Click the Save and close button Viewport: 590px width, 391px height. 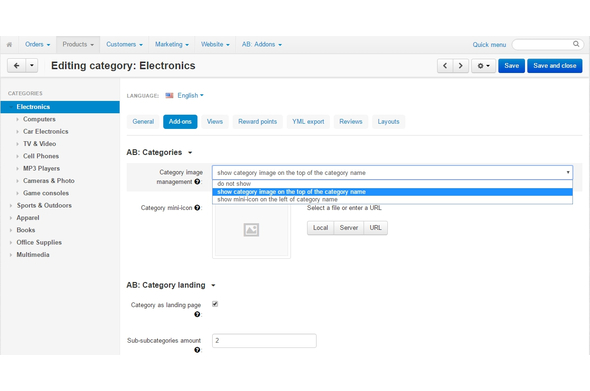[555, 65]
